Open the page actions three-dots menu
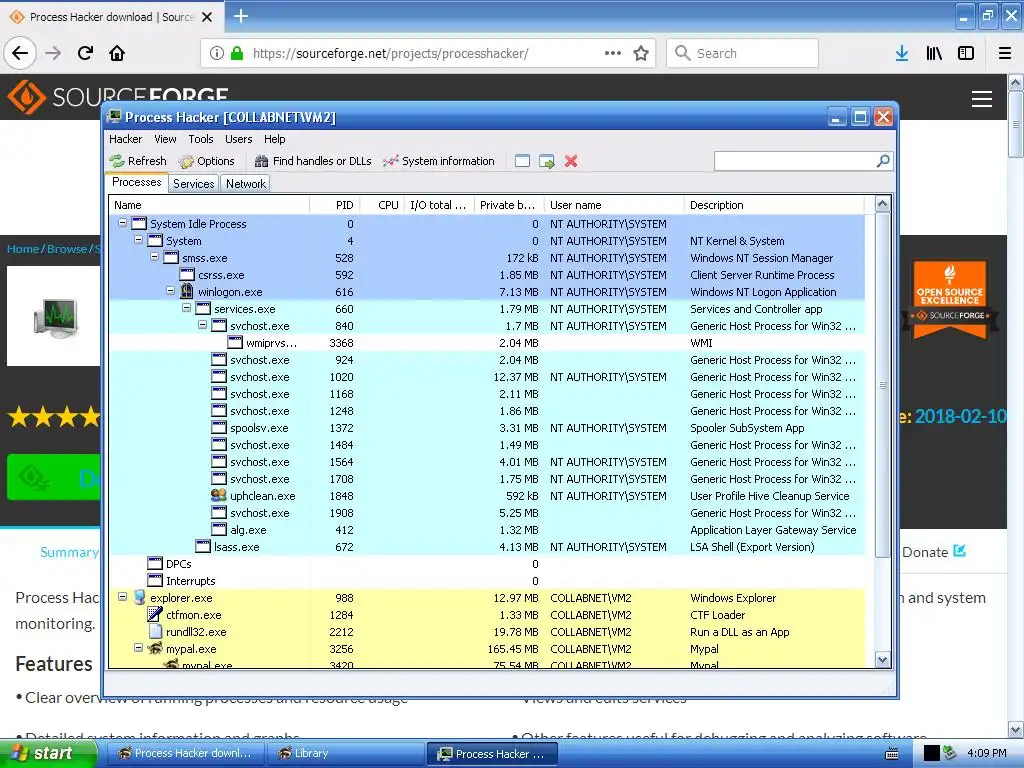This screenshot has height=768, width=1024. click(x=613, y=53)
